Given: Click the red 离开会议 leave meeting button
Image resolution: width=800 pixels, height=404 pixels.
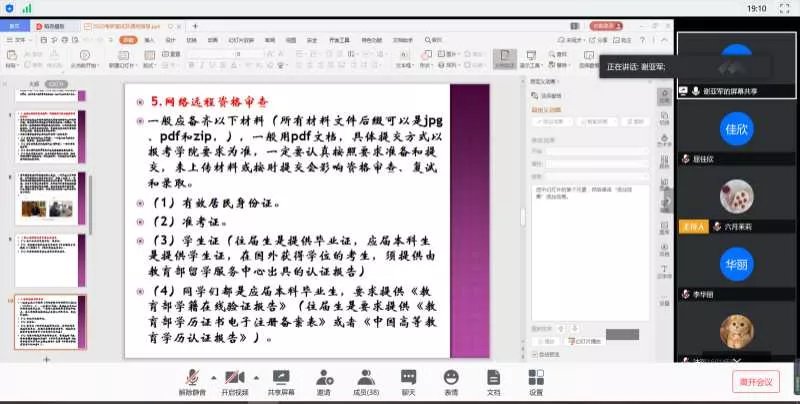Looking at the screenshot, I should (757, 382).
